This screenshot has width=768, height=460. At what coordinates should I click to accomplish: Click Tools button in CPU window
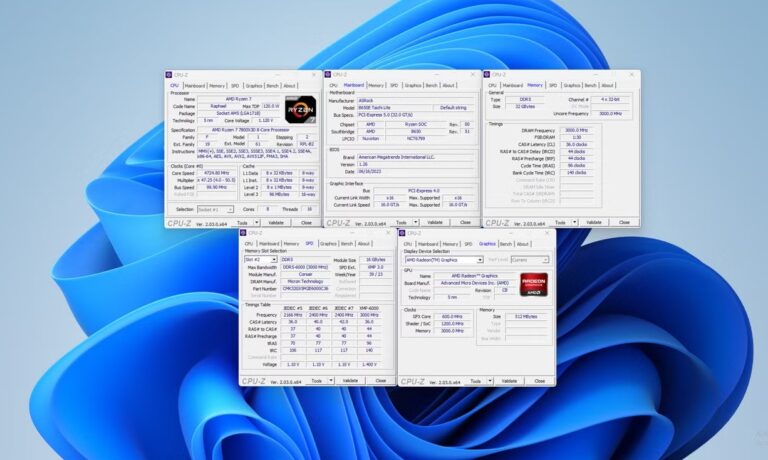click(242, 222)
